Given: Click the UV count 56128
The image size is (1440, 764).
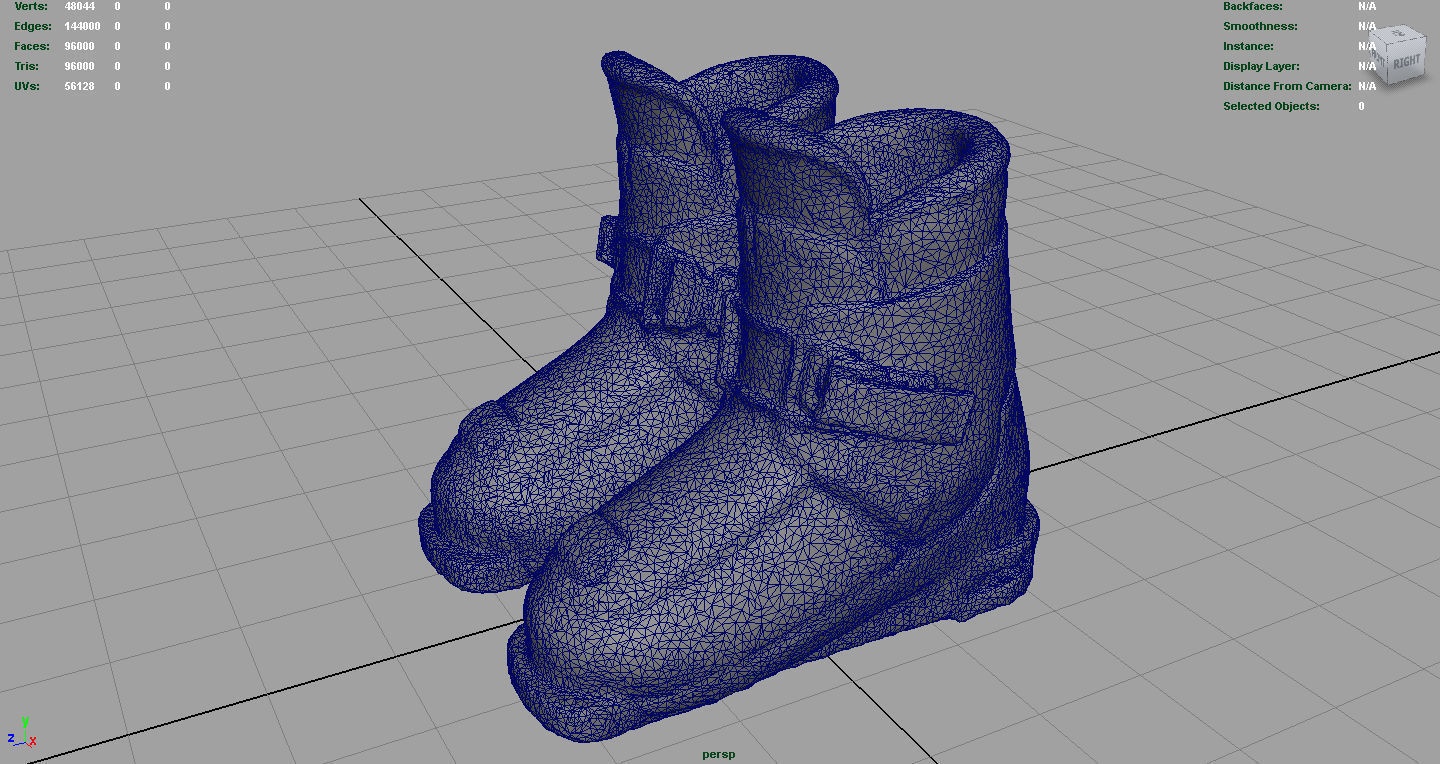Looking at the screenshot, I should 80,86.
